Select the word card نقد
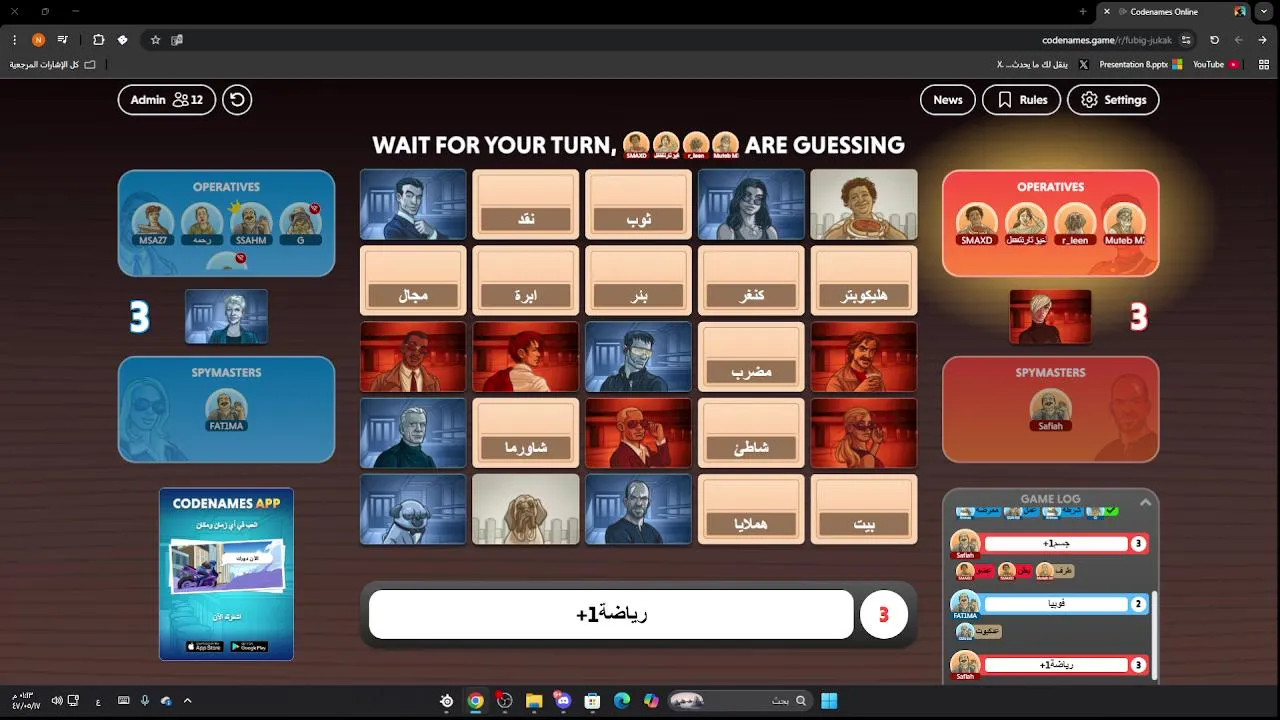This screenshot has height=720, width=1280. [526, 205]
